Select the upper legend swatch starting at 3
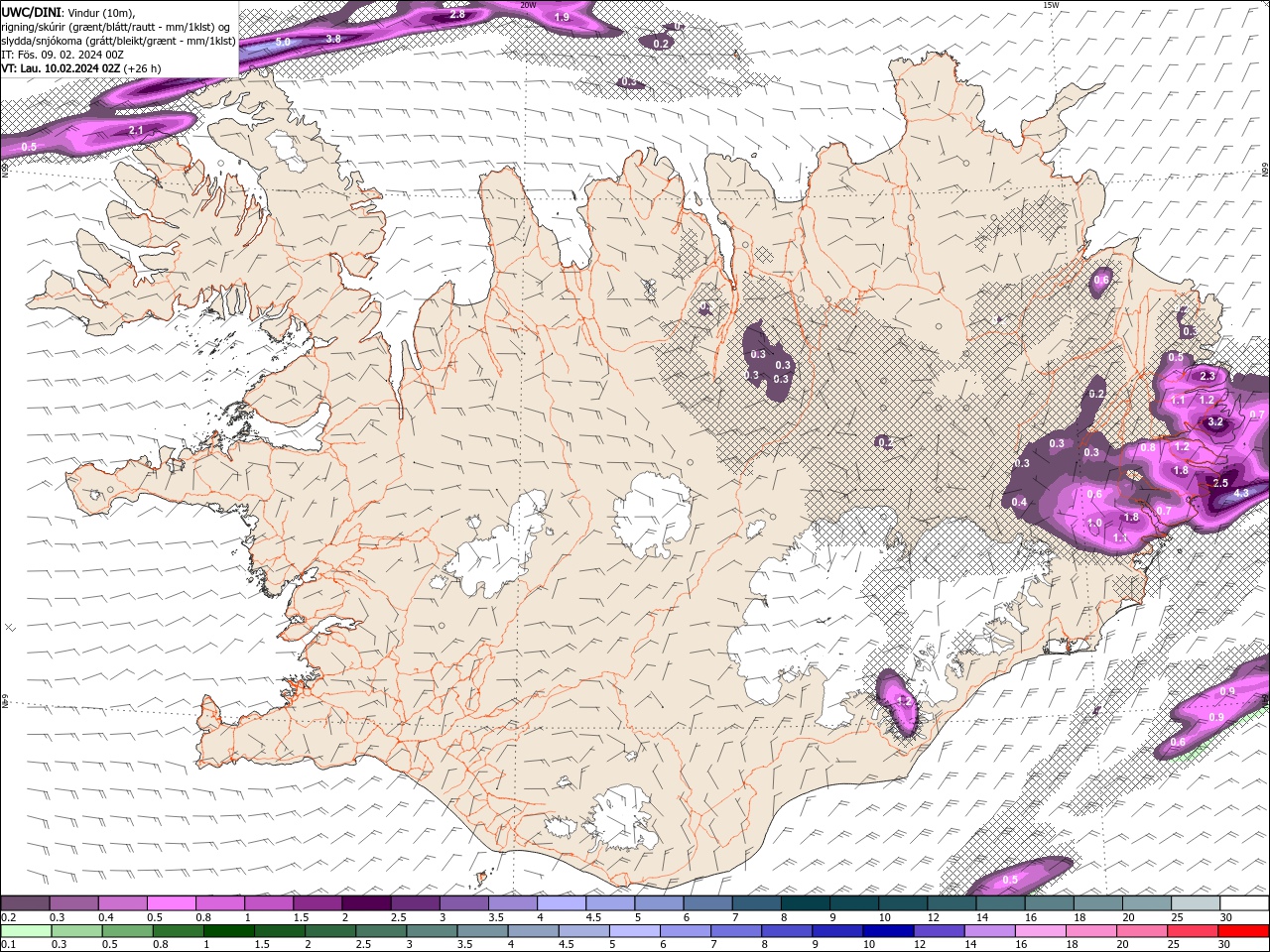Viewport: 1270px width, 952px height. [x=464, y=903]
